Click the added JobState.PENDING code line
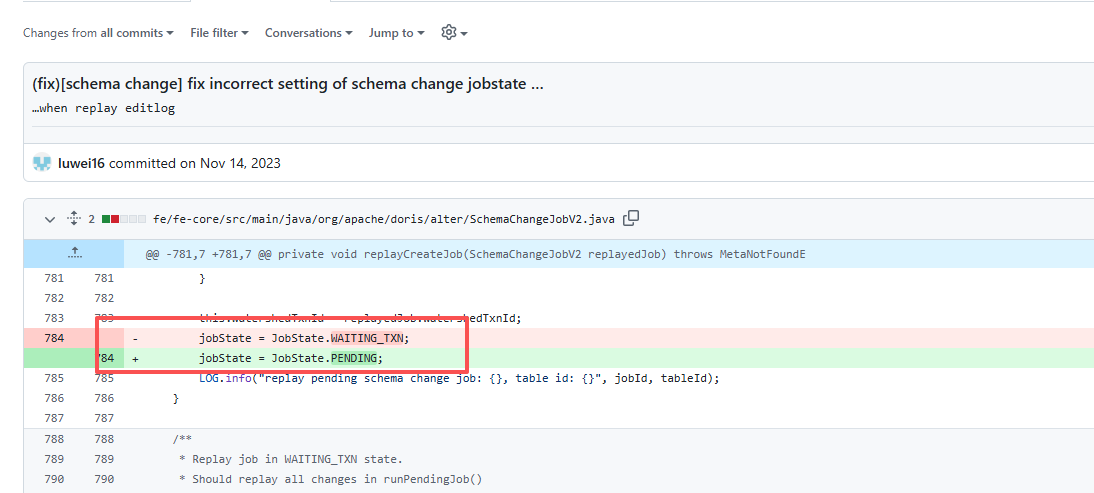The width and height of the screenshot is (1094, 493). click(x=291, y=358)
